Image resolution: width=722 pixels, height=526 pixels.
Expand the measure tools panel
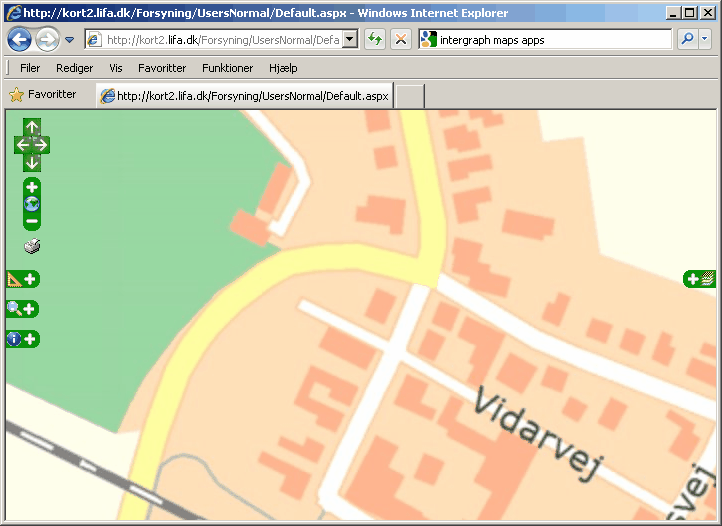tap(23, 279)
